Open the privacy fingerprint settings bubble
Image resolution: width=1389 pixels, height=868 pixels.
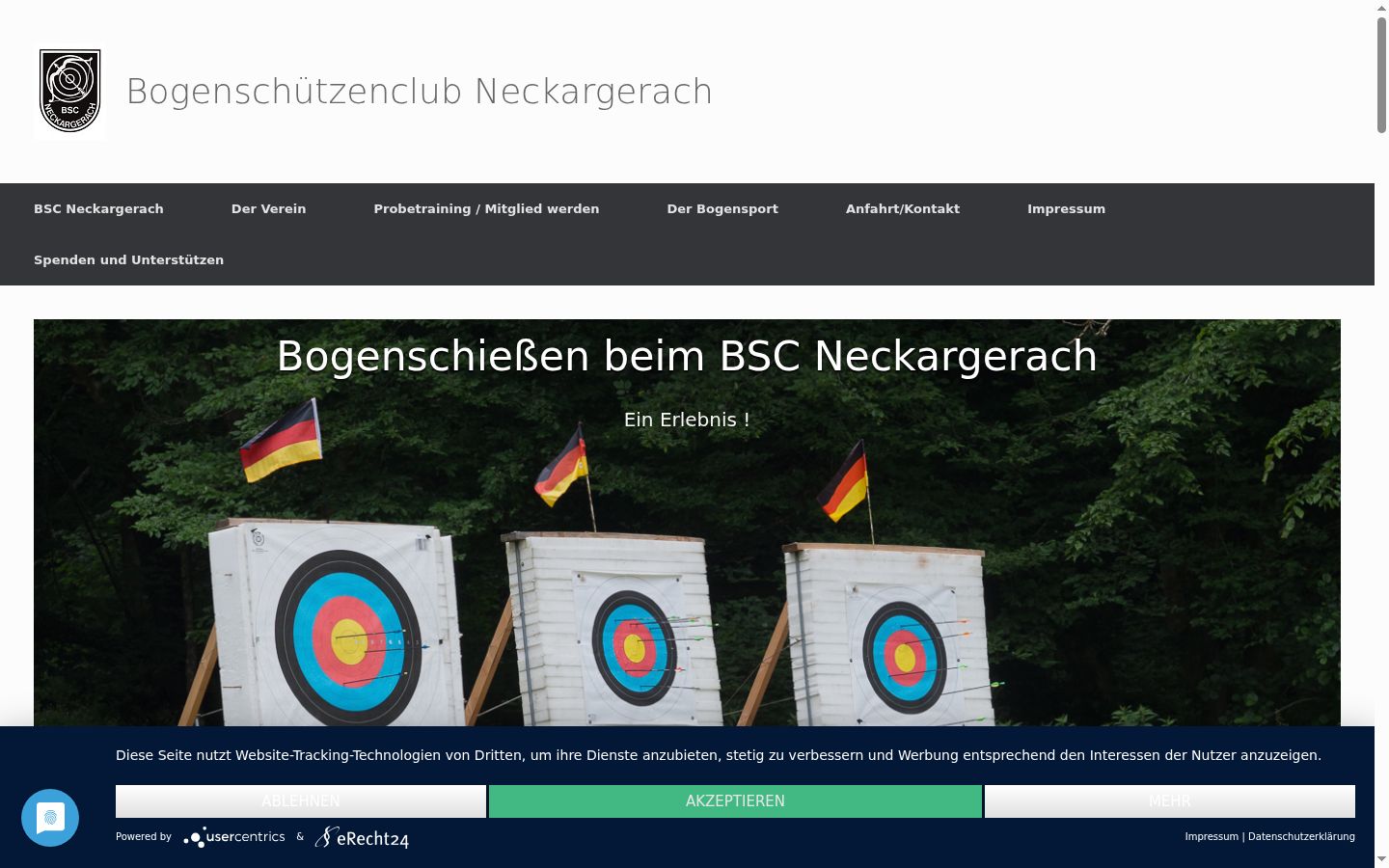click(50, 818)
